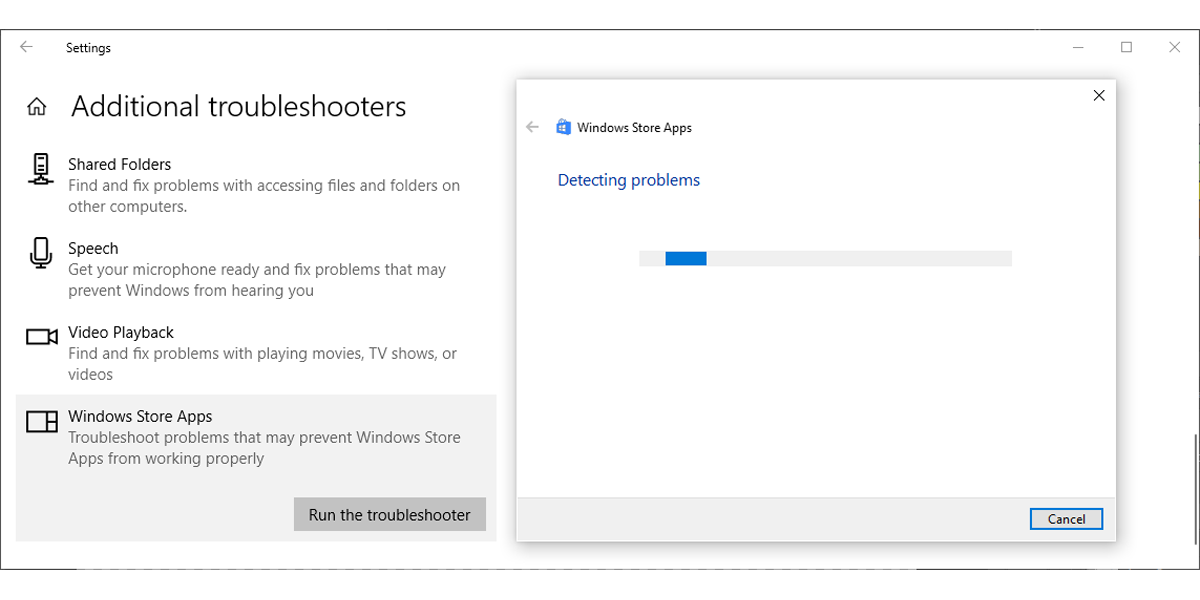Click the Detecting problems heading text
Viewport: 1200px width, 600px height.
(628, 180)
